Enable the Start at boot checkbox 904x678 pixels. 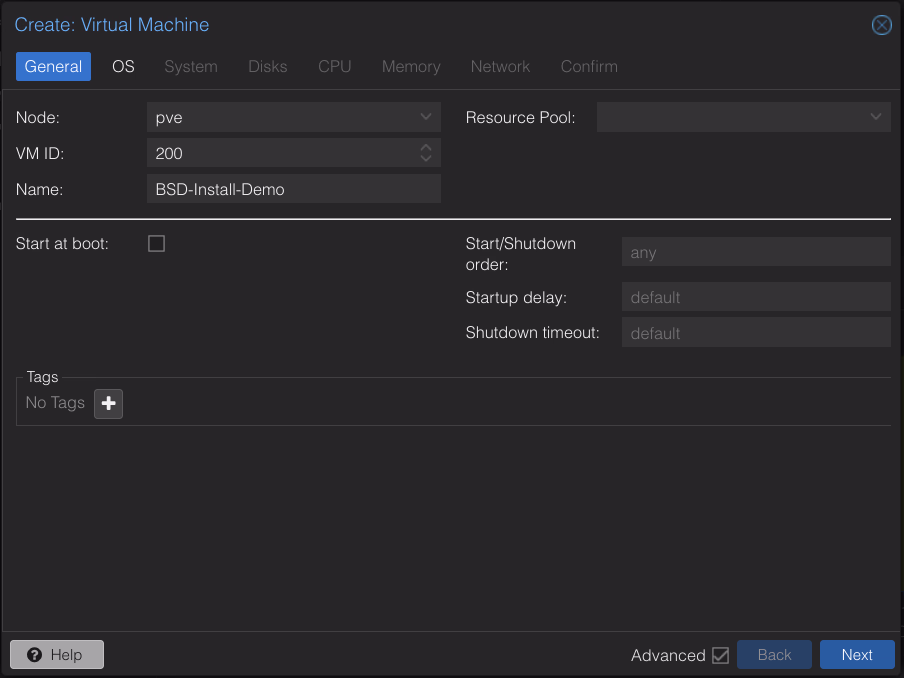click(156, 243)
